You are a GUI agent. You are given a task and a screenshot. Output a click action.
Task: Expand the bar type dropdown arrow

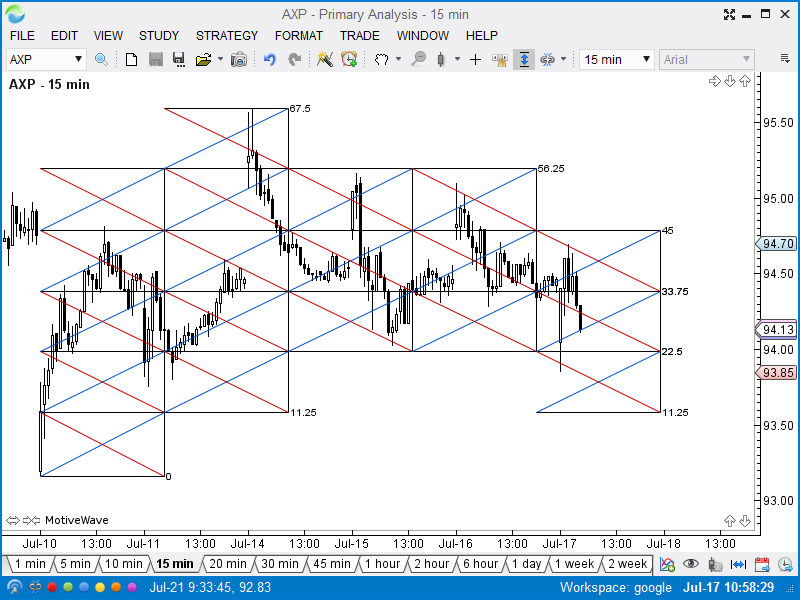[457, 59]
